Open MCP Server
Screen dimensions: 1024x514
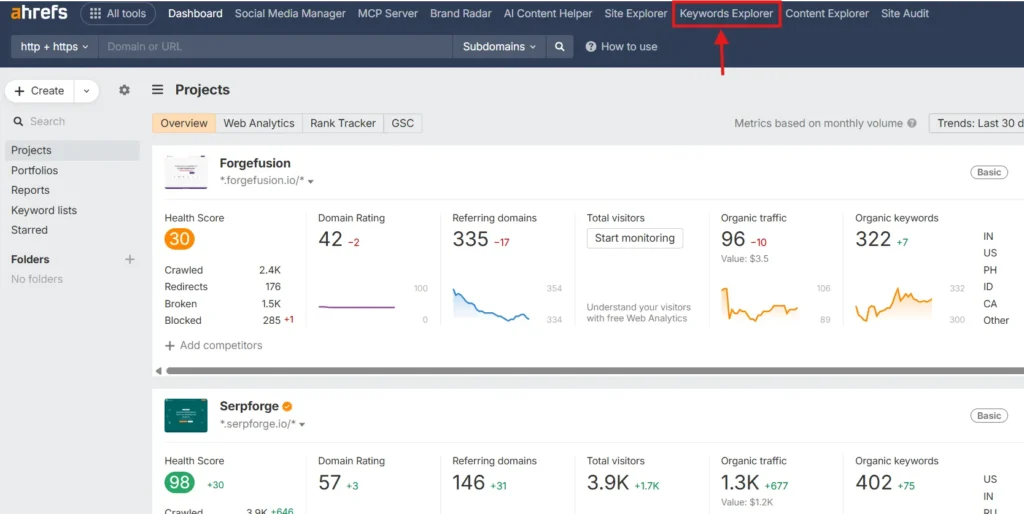[x=388, y=13]
